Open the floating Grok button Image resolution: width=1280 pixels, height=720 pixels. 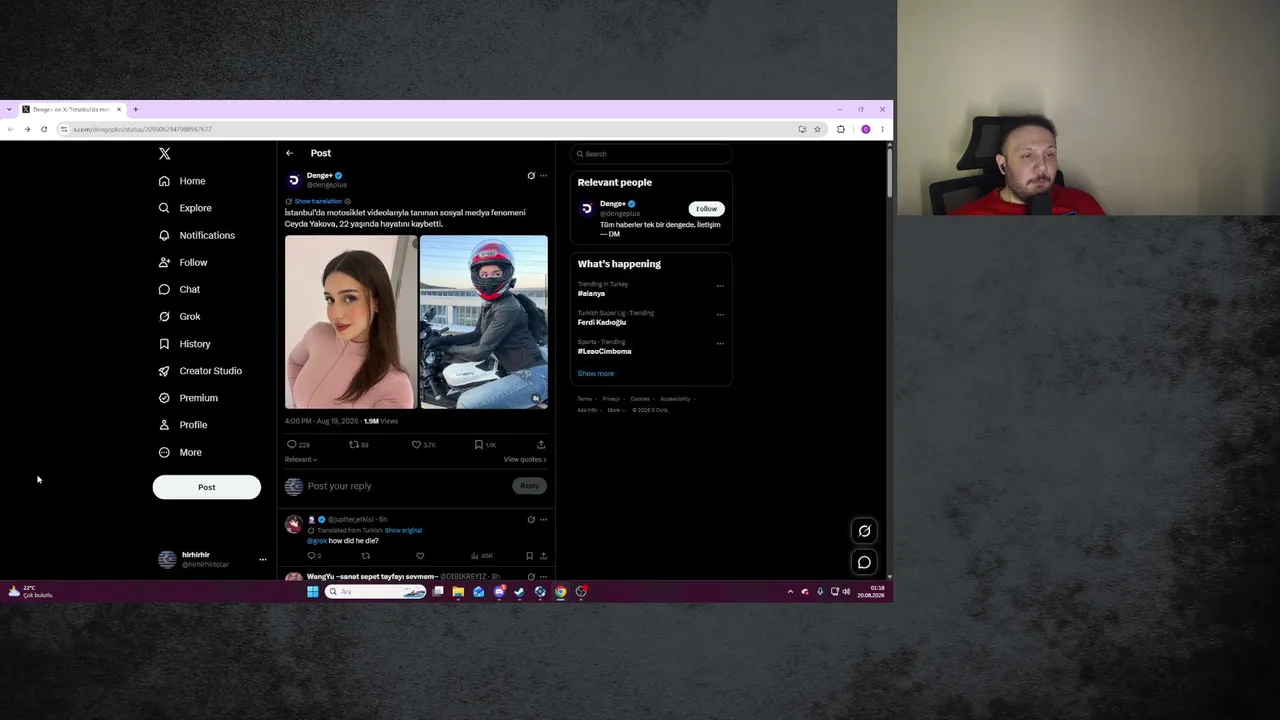point(864,531)
